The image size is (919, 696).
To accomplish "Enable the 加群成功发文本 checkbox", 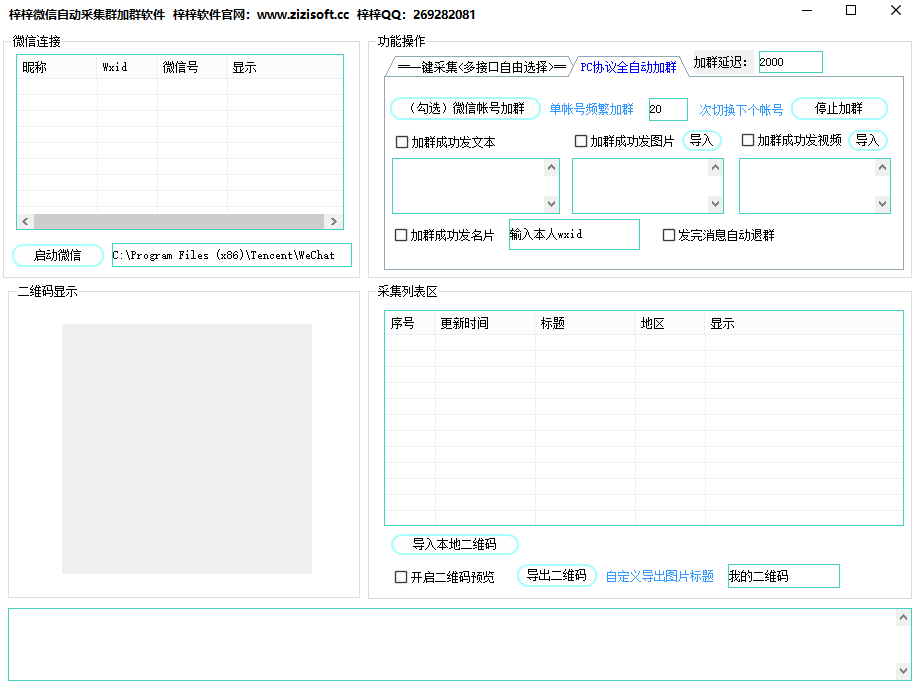I will pyautogui.click(x=402, y=142).
